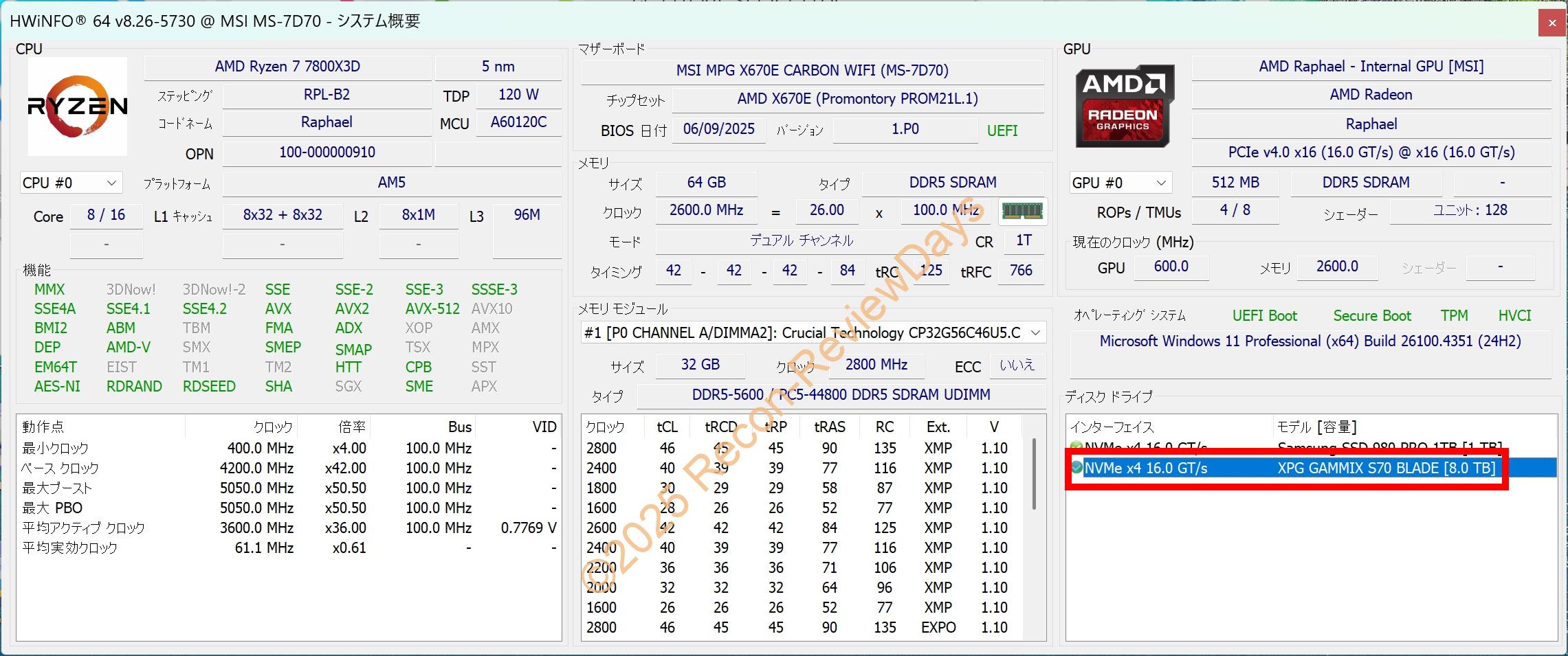Click the MSI MPG X670E CARBON WIFI field
The image size is (1568, 656).
[x=812, y=71]
